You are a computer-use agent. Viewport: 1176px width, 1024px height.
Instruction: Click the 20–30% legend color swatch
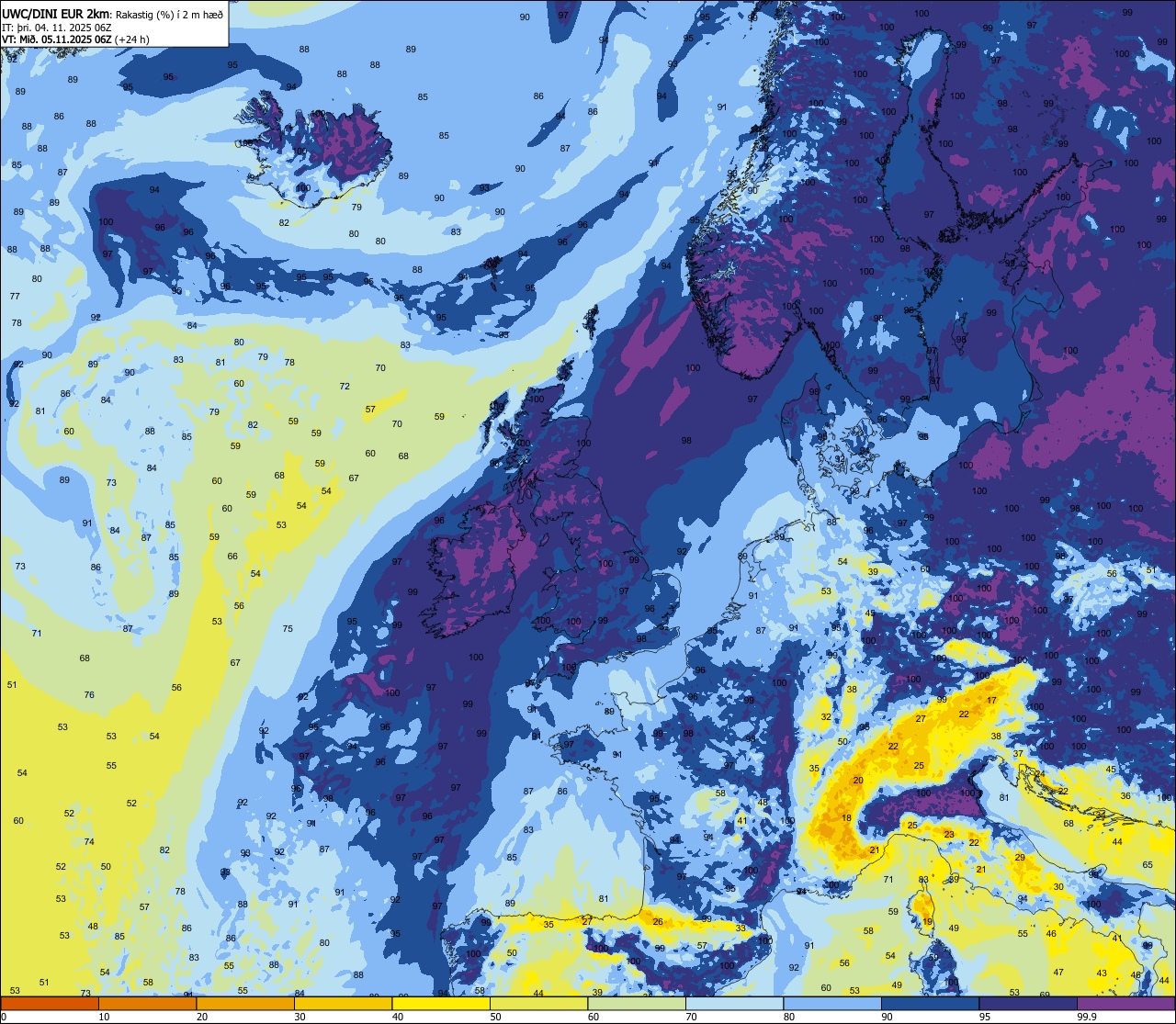coord(245,1003)
